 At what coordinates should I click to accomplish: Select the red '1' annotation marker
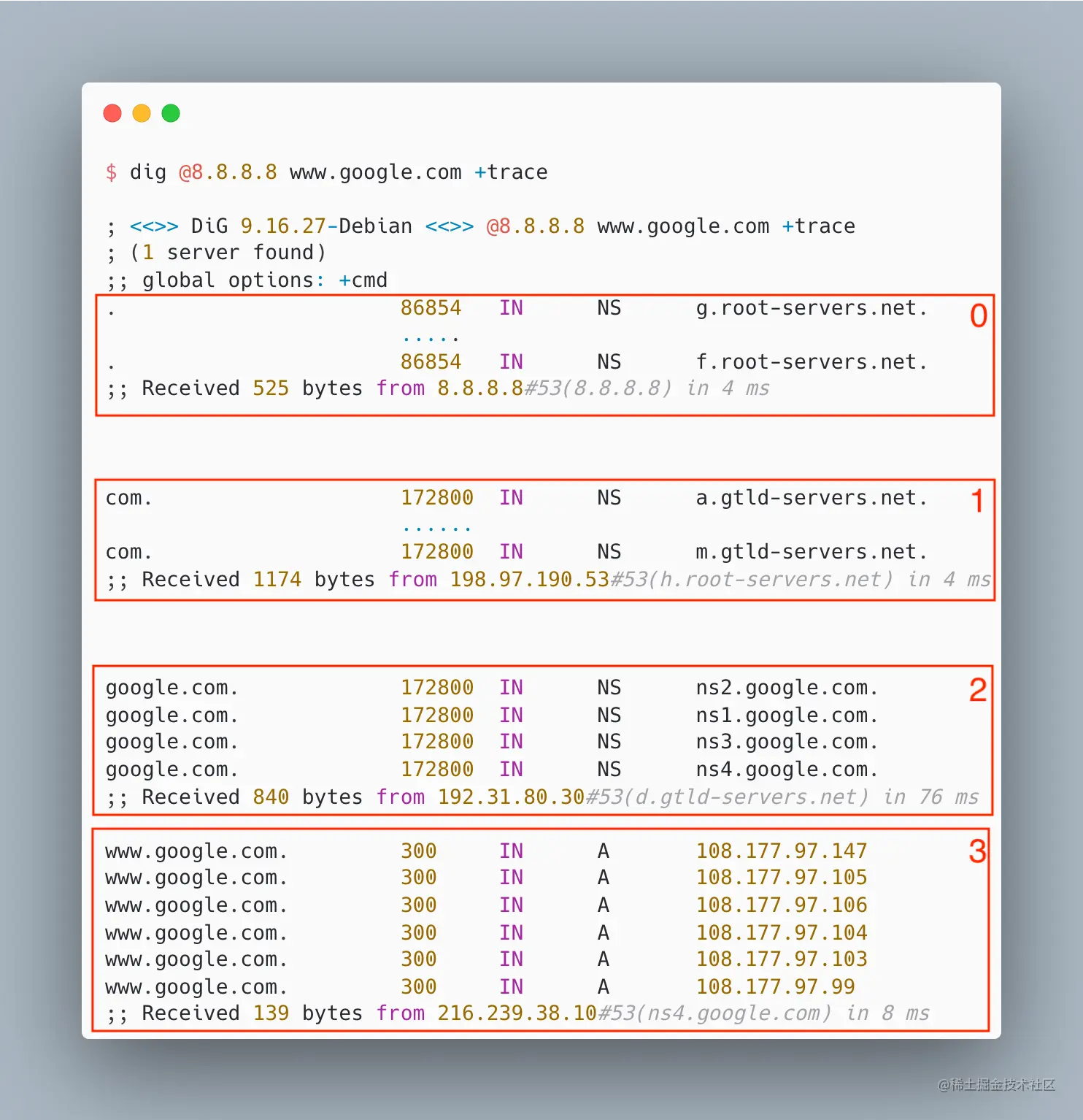[978, 501]
